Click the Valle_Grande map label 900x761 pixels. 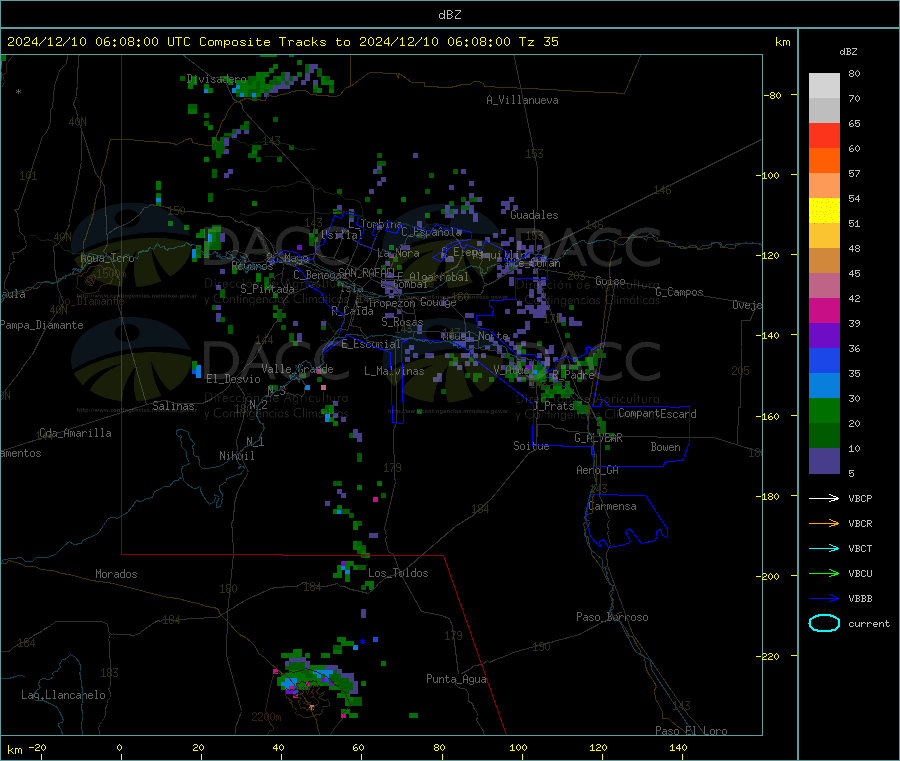click(297, 369)
